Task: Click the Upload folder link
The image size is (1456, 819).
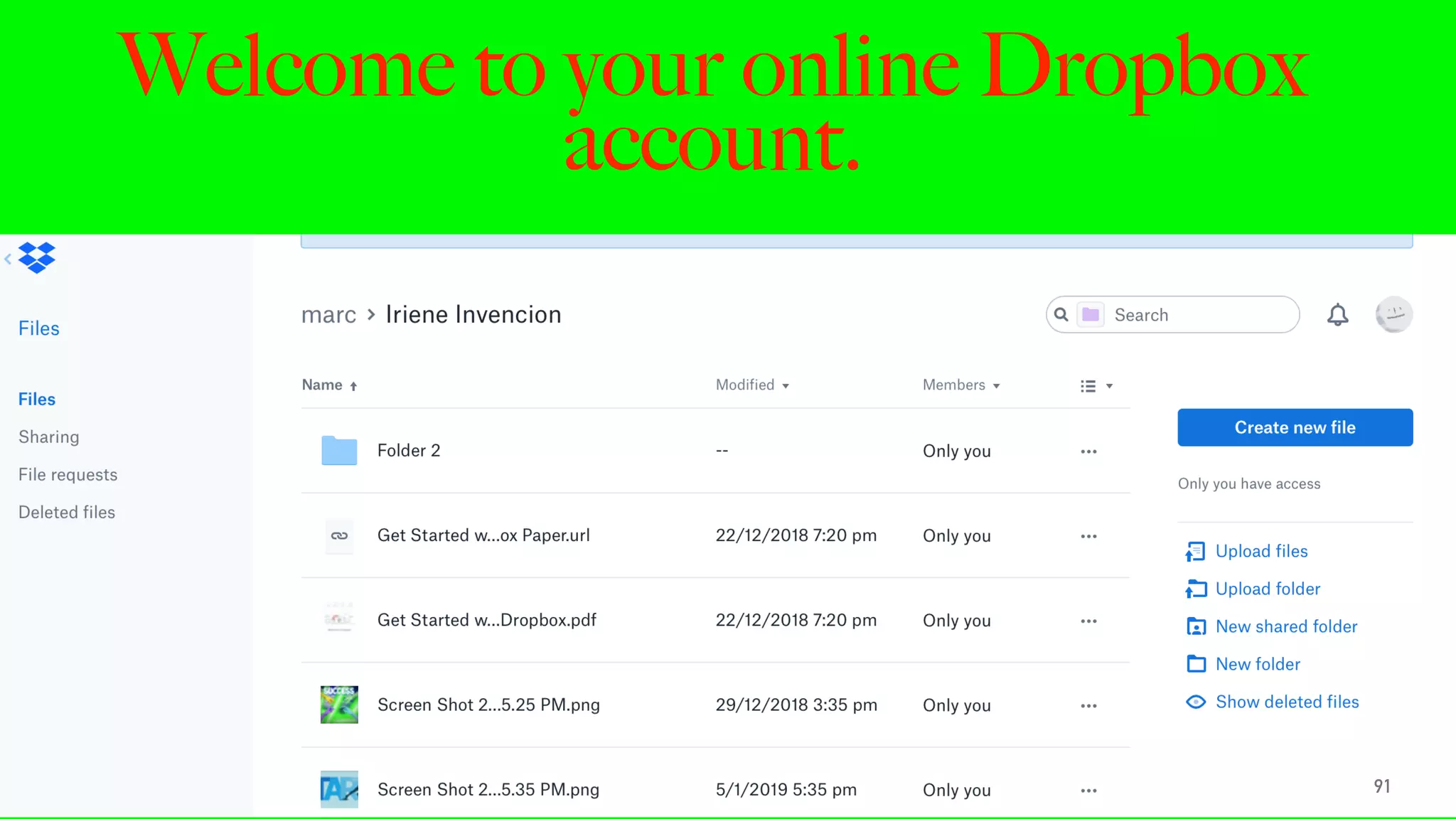Action: [1268, 589]
